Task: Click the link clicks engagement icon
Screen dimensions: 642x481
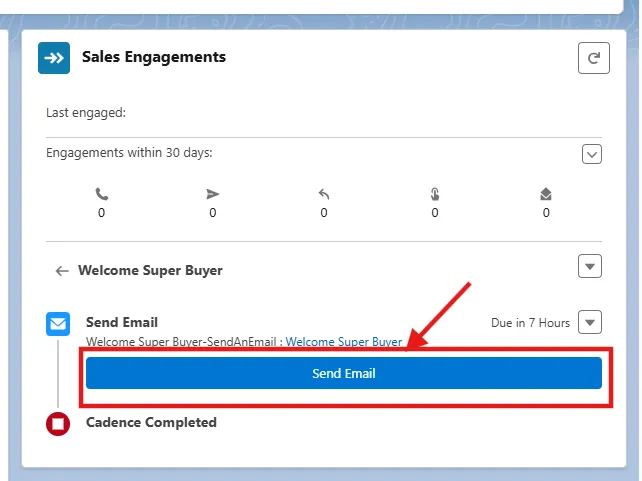Action: pyautogui.click(x=434, y=194)
